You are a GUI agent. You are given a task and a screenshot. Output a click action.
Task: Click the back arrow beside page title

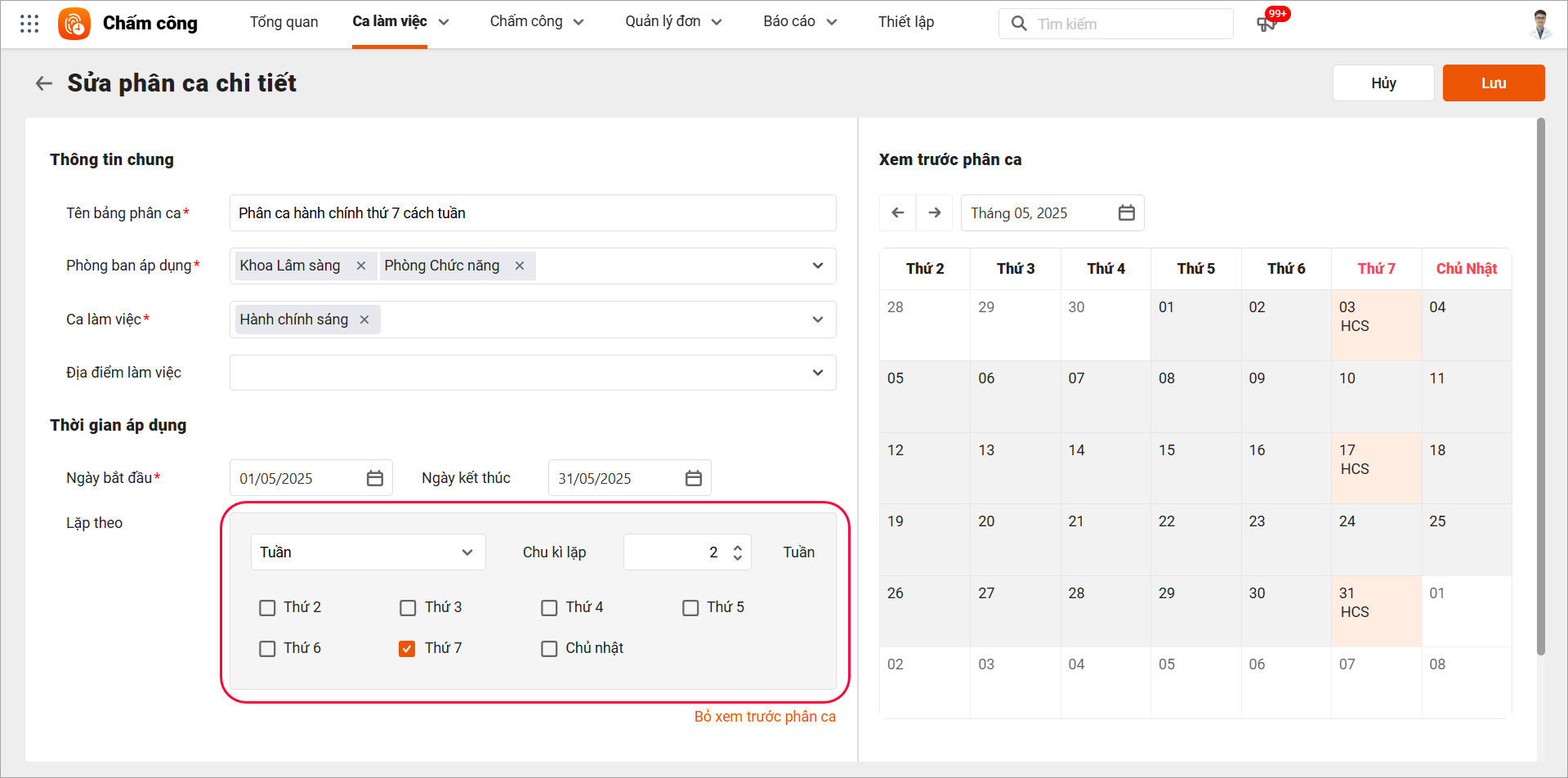coord(44,83)
